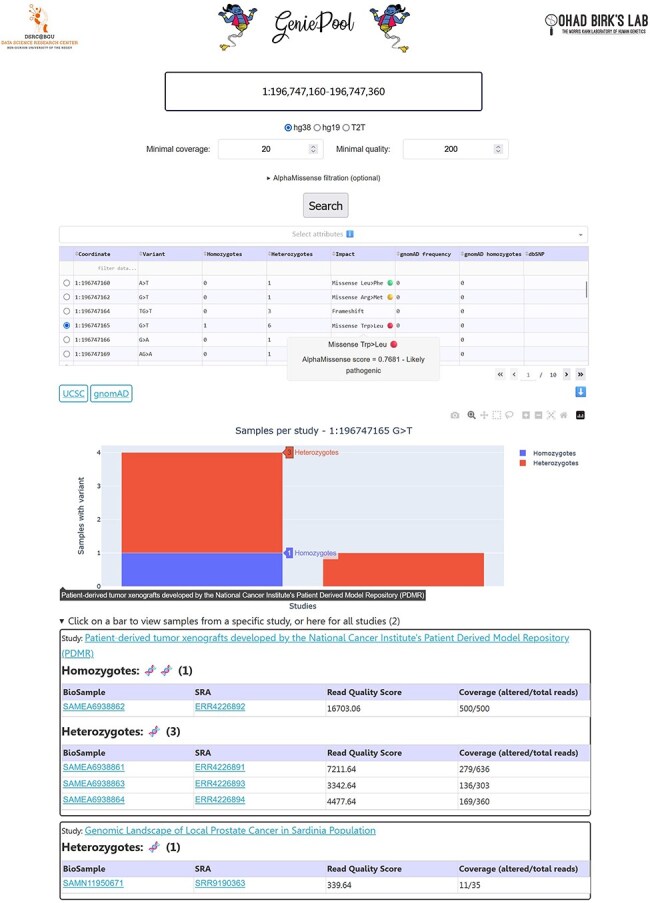This screenshot has width=650, height=903.
Task: Click the GeniePool logo title
Action: point(313,25)
